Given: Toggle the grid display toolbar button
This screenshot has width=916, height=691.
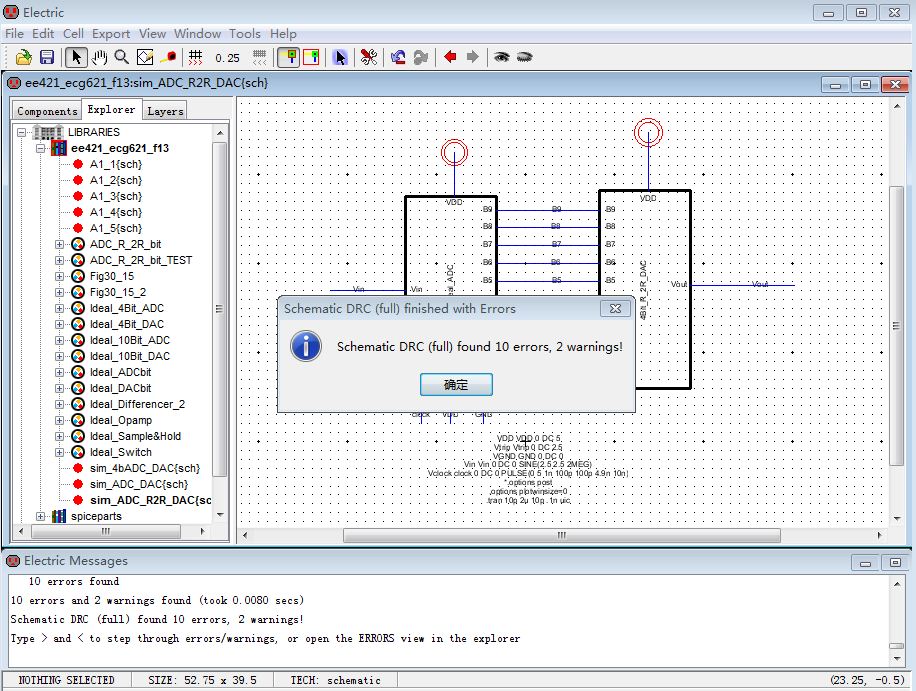Looking at the screenshot, I should click(x=196, y=57).
